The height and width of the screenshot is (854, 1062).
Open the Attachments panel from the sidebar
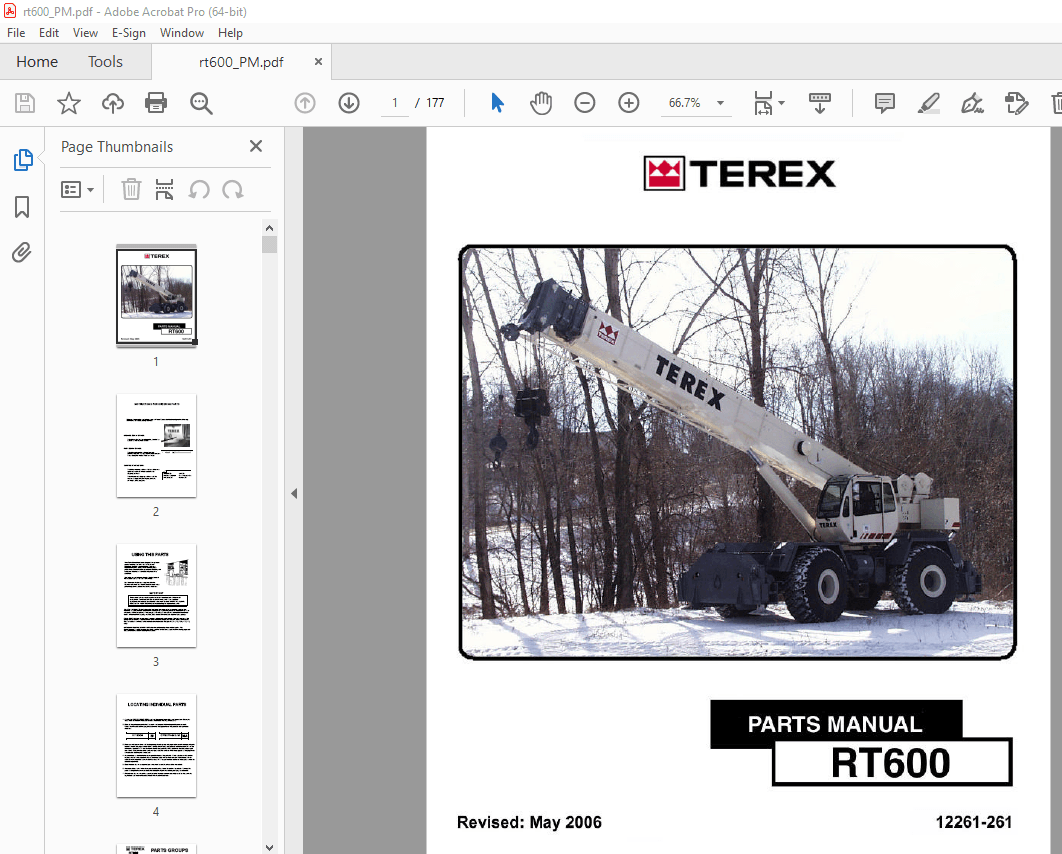(22, 252)
